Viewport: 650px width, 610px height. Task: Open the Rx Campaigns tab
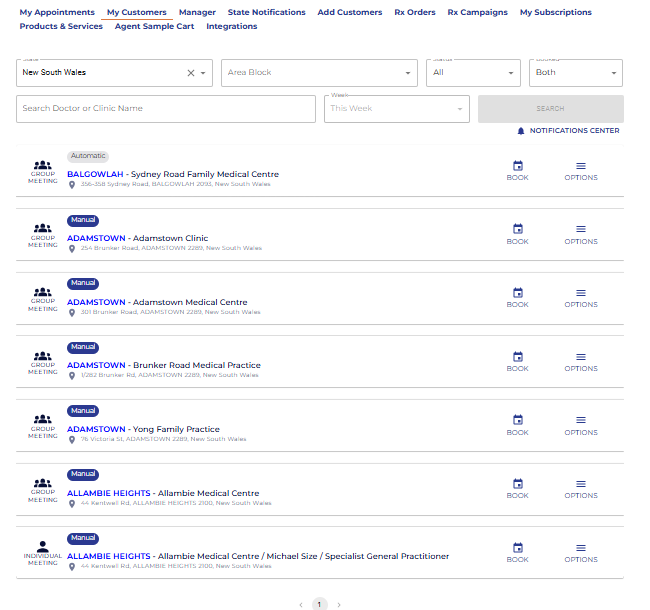477,13
